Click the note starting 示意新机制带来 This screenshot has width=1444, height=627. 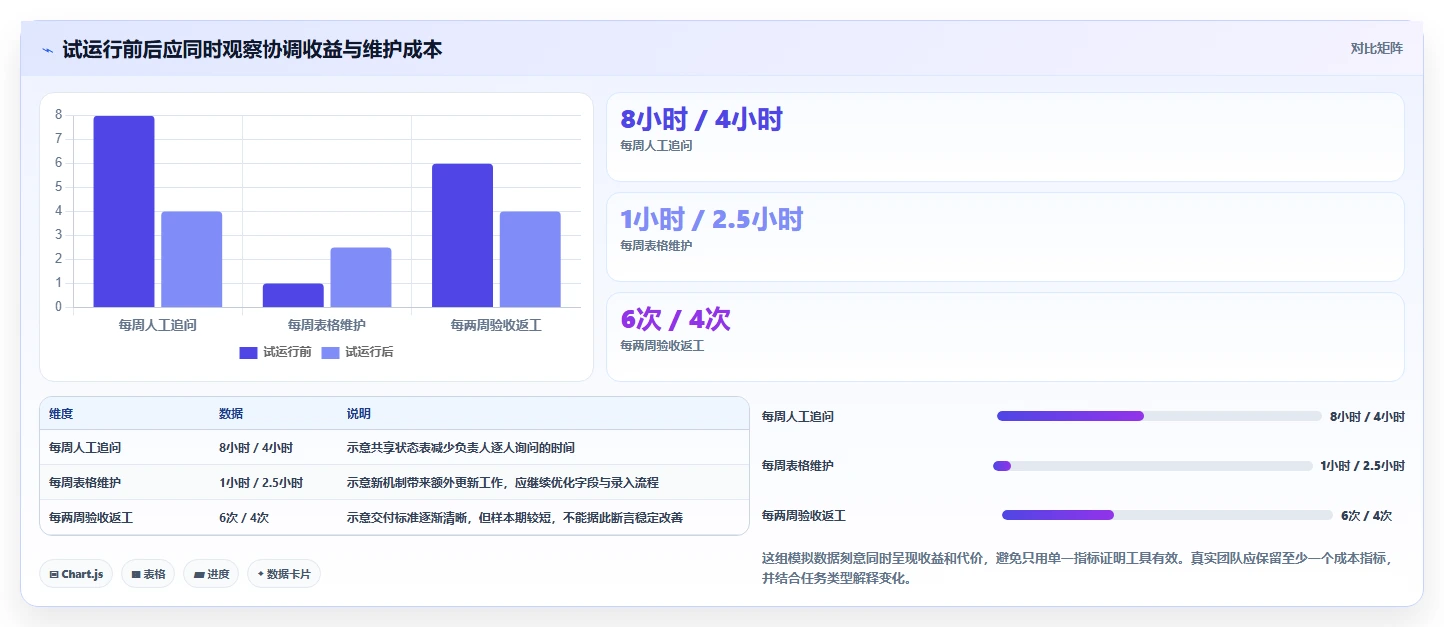click(x=503, y=483)
